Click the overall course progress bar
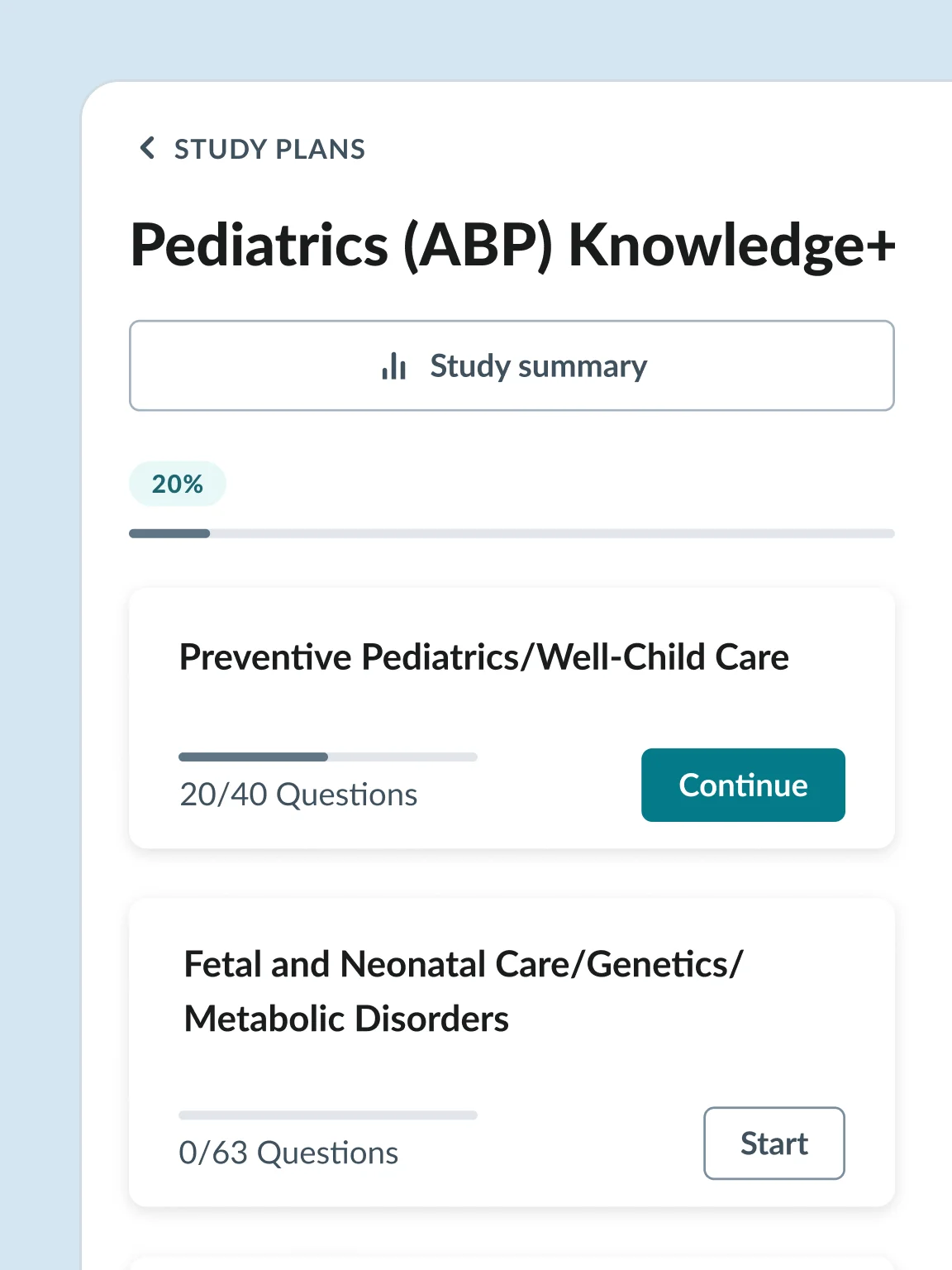 [511, 533]
